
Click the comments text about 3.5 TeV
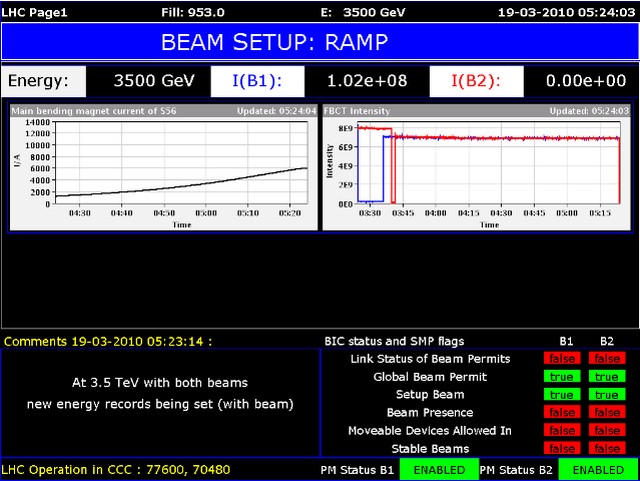160,393
